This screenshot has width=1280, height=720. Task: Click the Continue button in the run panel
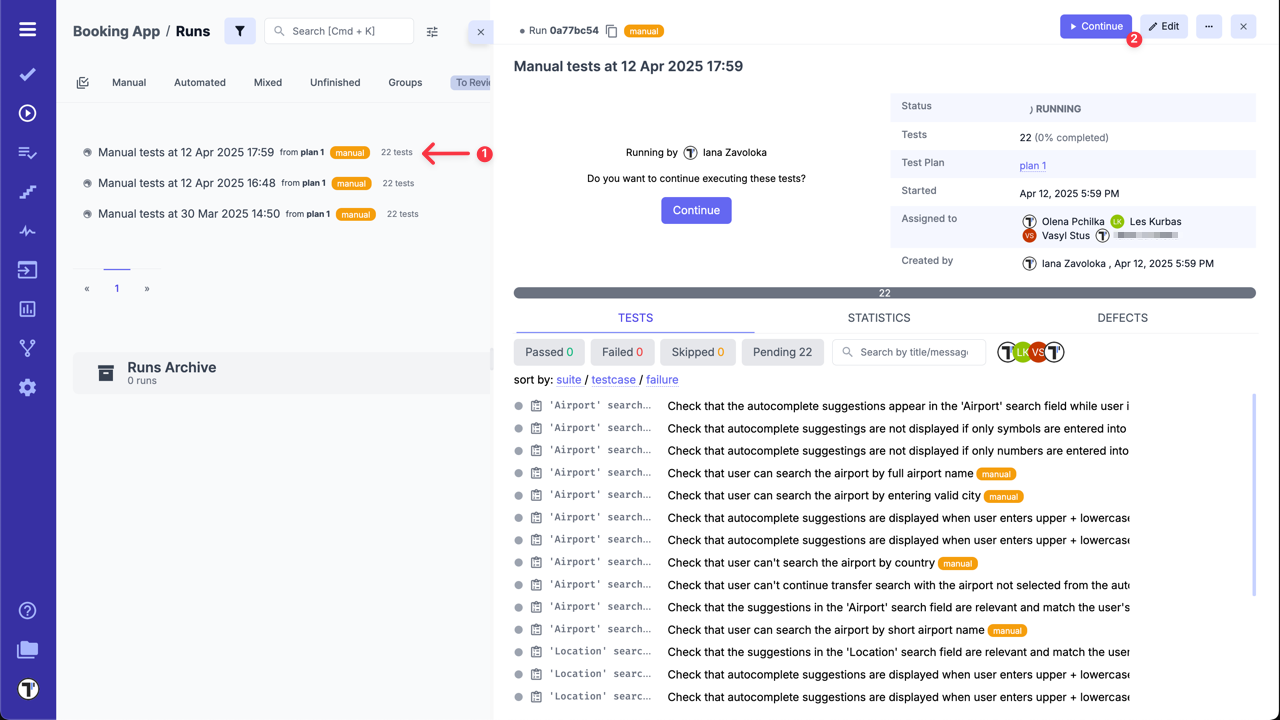(x=696, y=210)
